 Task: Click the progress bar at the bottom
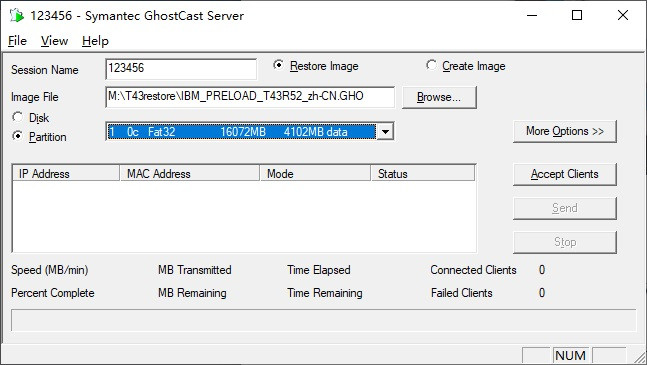[324, 320]
